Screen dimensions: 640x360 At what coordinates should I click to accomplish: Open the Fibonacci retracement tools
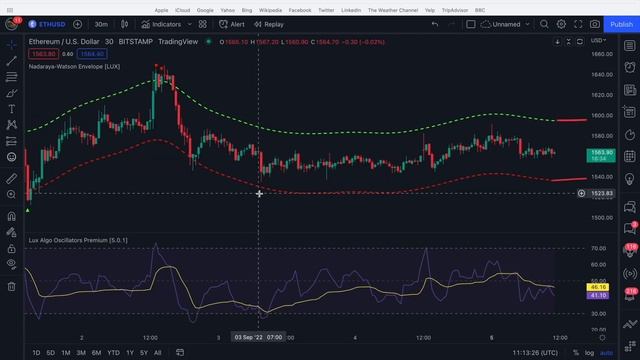tap(11, 77)
